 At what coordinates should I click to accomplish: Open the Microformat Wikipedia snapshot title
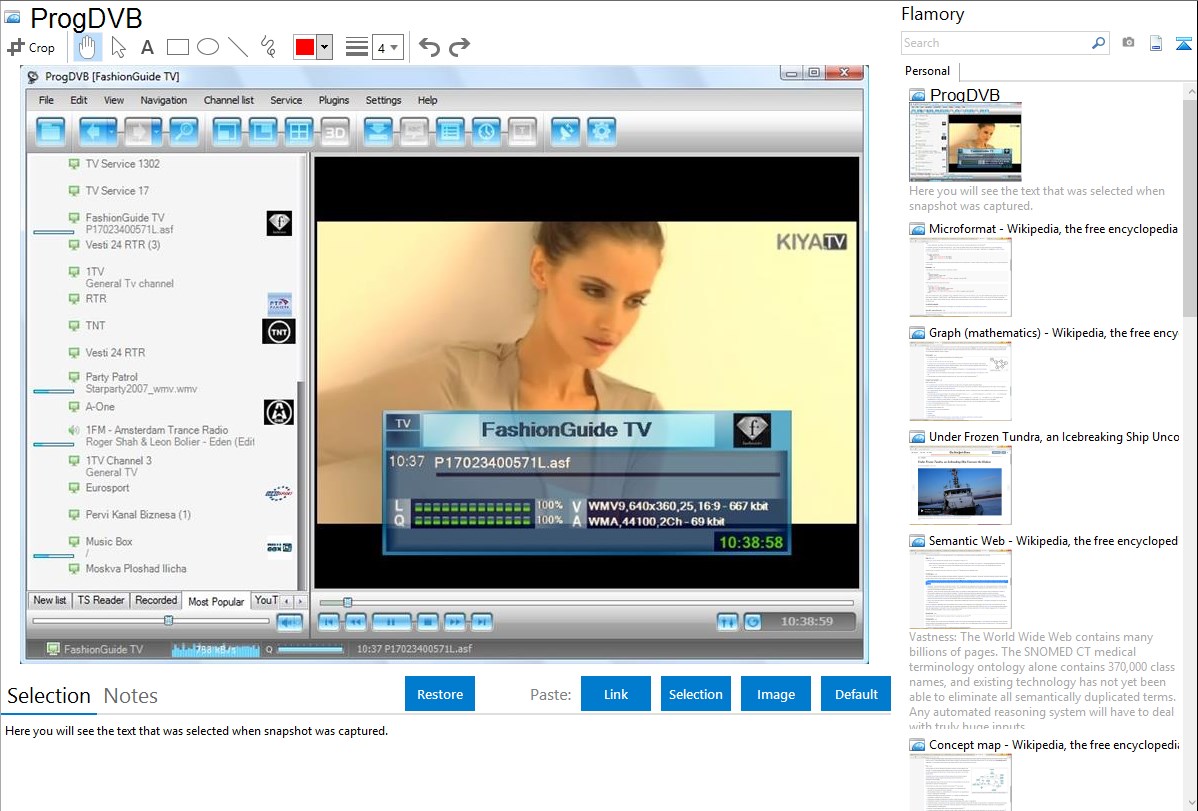1053,229
